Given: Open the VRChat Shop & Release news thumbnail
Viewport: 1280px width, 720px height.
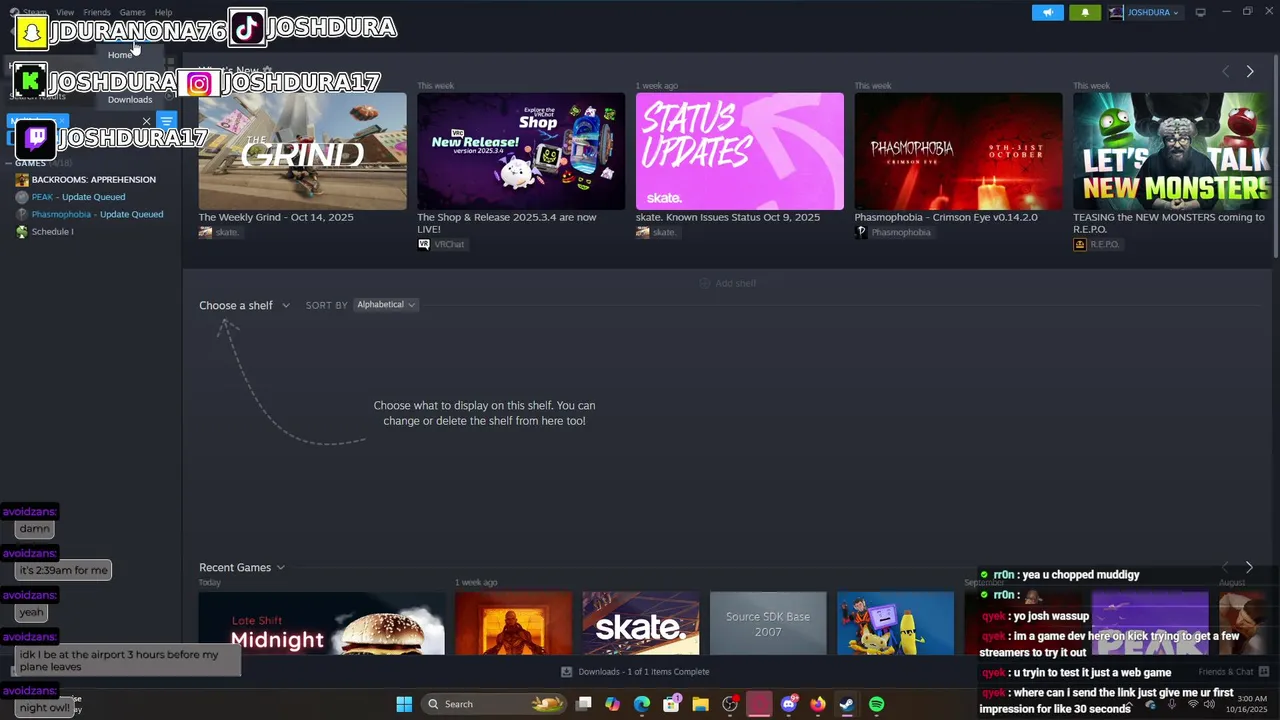Looking at the screenshot, I should point(521,151).
